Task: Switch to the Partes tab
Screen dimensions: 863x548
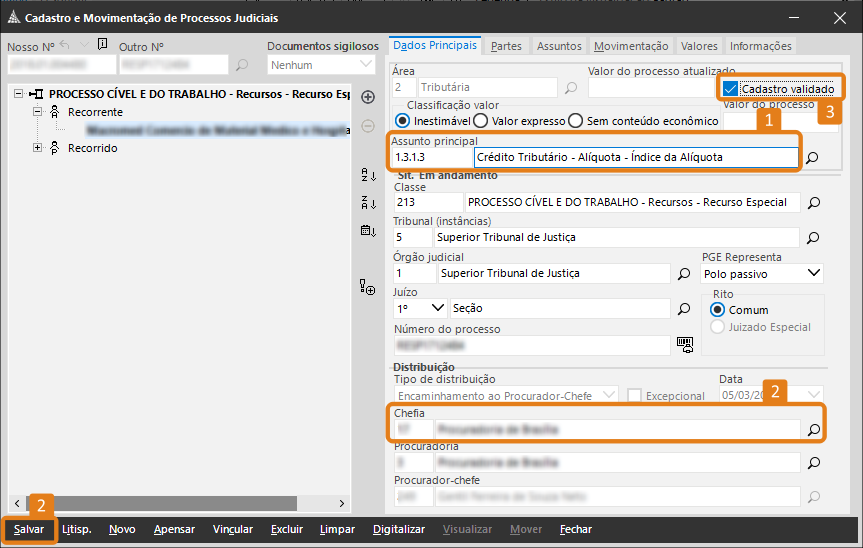Action: pos(507,46)
